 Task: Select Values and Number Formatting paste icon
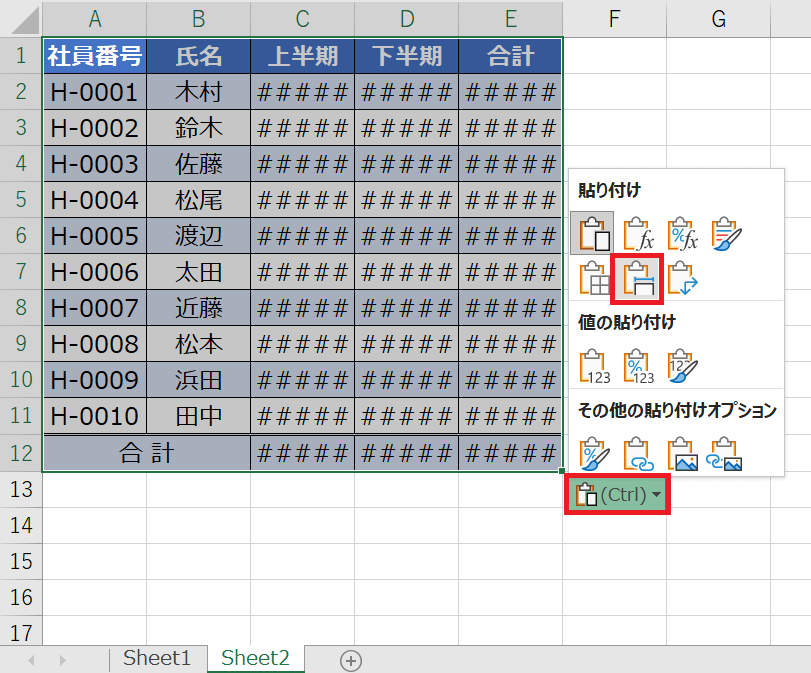click(x=637, y=366)
